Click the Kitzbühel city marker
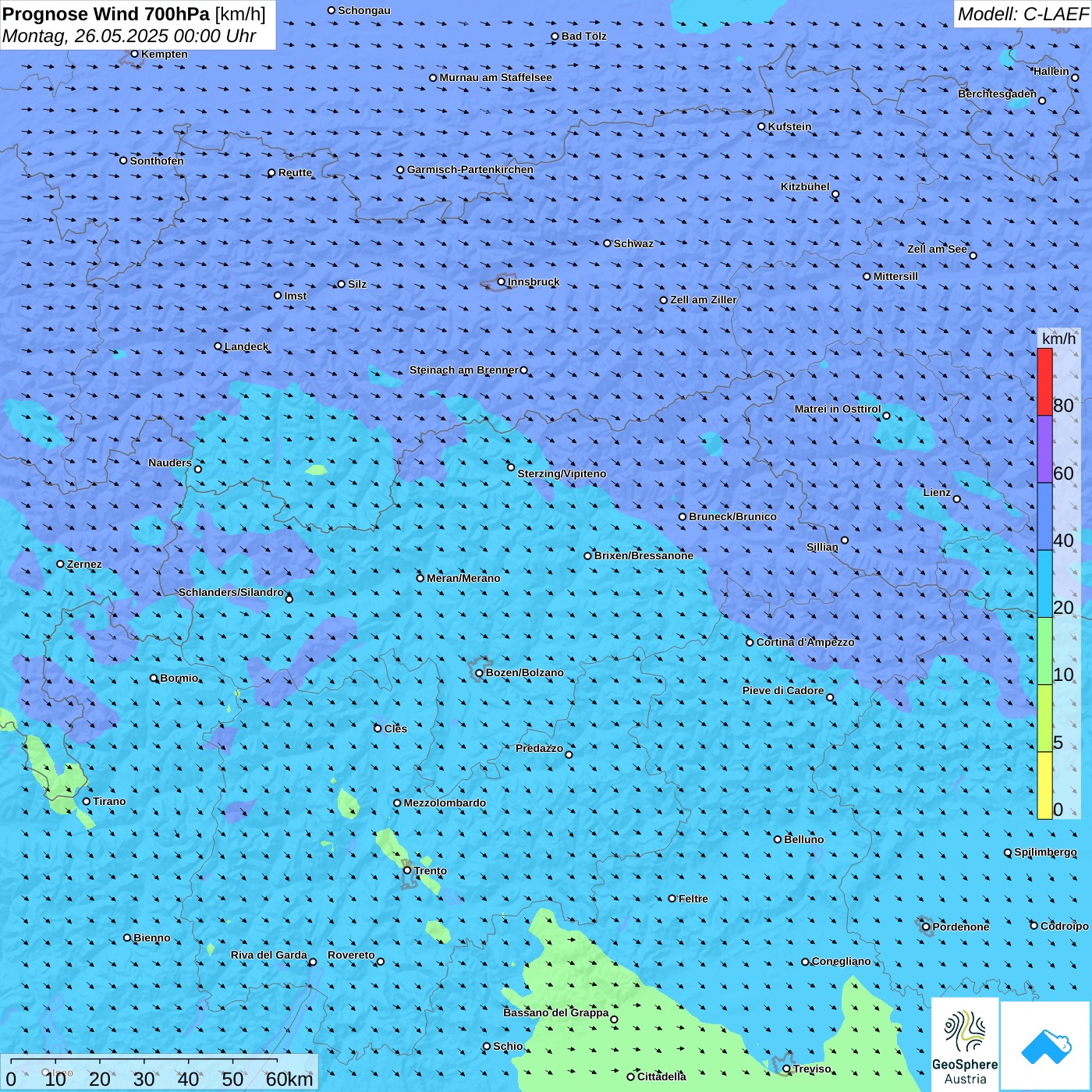This screenshot has height=1092, width=1092. [x=835, y=194]
